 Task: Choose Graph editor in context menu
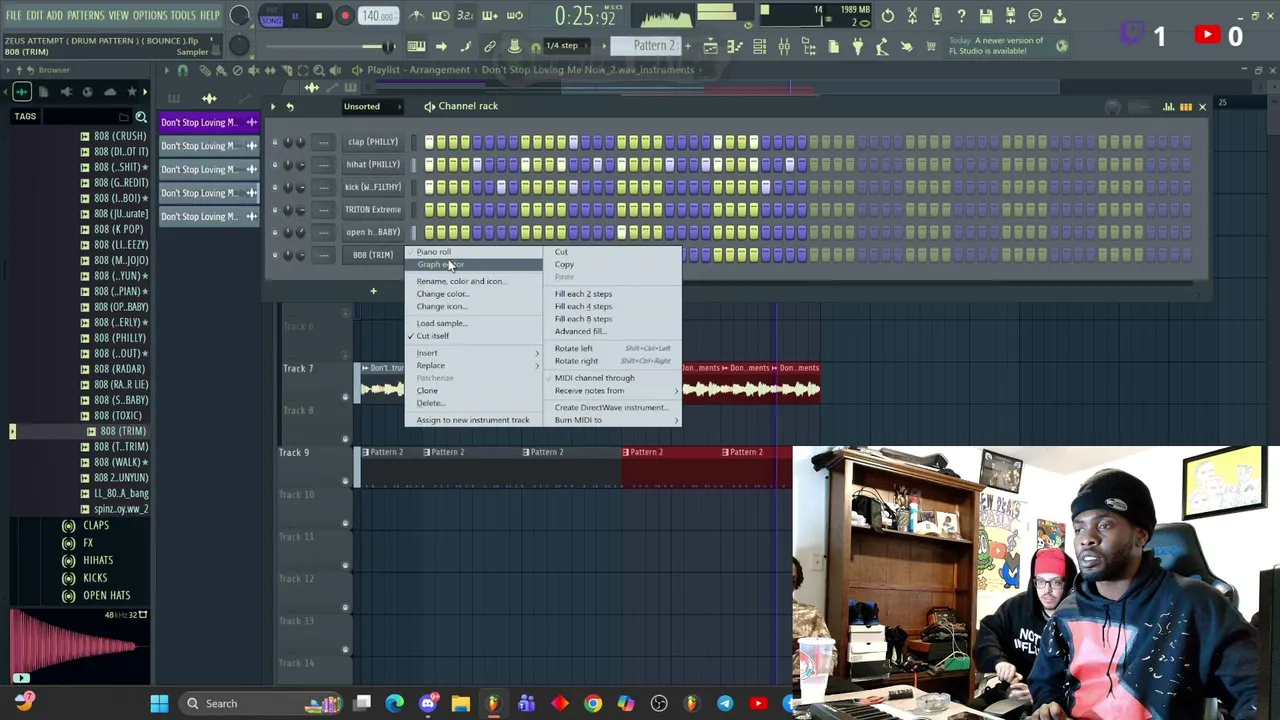click(x=473, y=265)
